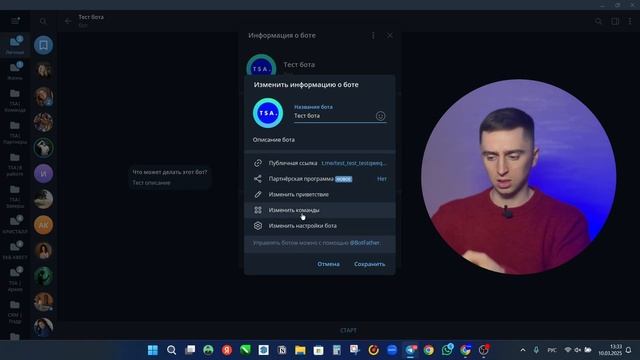The height and width of the screenshot is (360, 640).
Task: Open Windows Start menu
Action: 153,350
